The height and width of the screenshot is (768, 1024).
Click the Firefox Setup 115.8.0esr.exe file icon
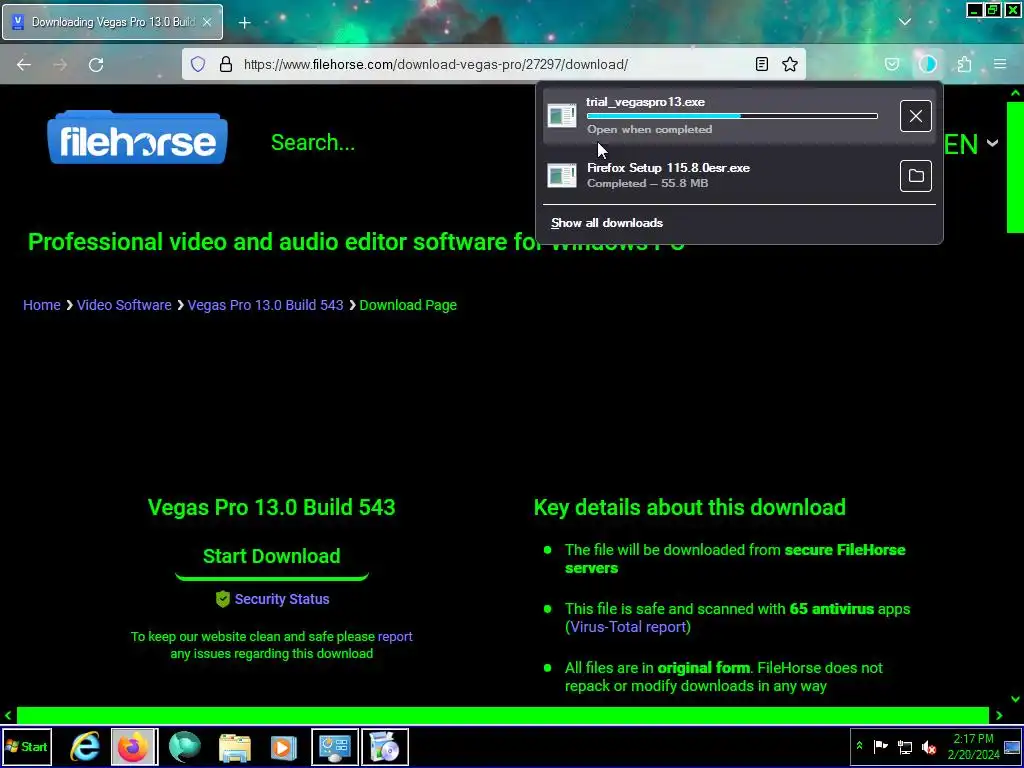pyautogui.click(x=562, y=175)
